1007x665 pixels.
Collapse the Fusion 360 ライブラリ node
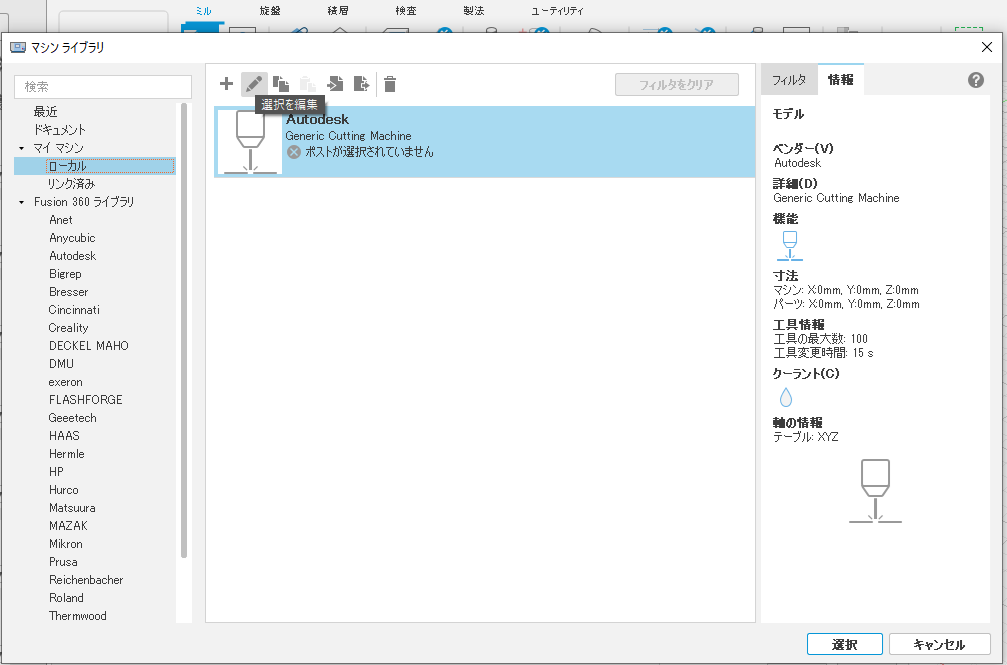tap(22, 202)
